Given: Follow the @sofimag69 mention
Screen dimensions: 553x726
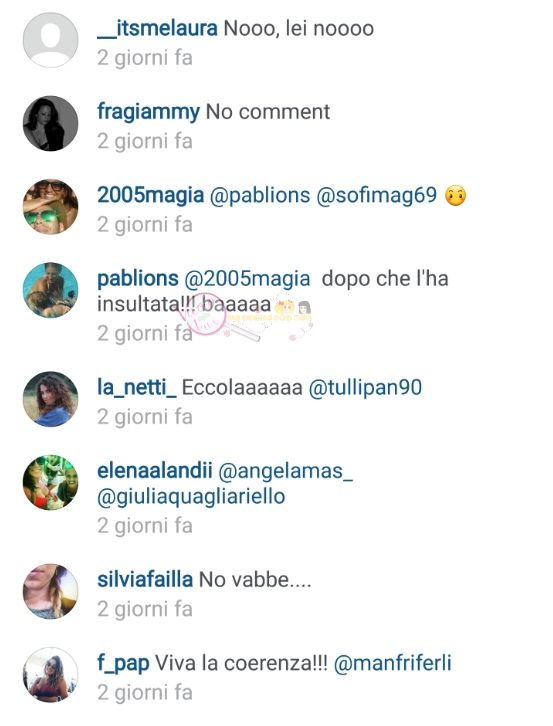Looking at the screenshot, I should pyautogui.click(x=377, y=195).
